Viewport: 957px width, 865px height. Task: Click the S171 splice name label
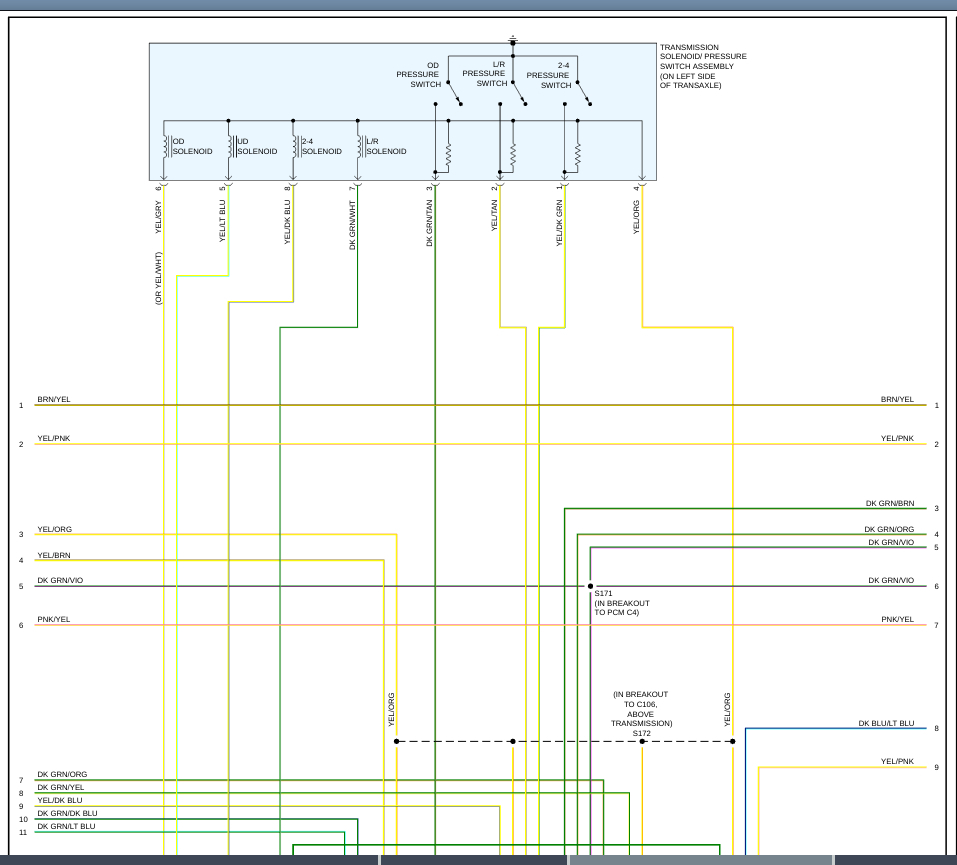point(603,593)
